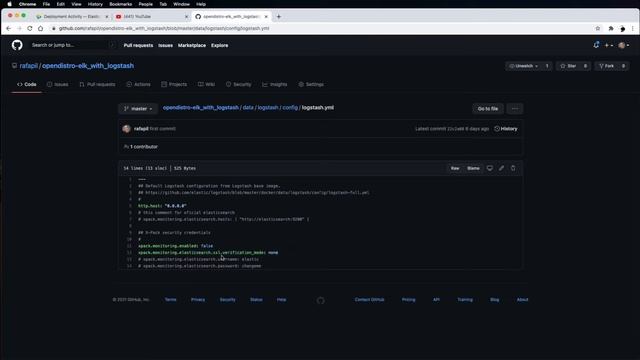Bookmark this page with the star

[x=598, y=28]
